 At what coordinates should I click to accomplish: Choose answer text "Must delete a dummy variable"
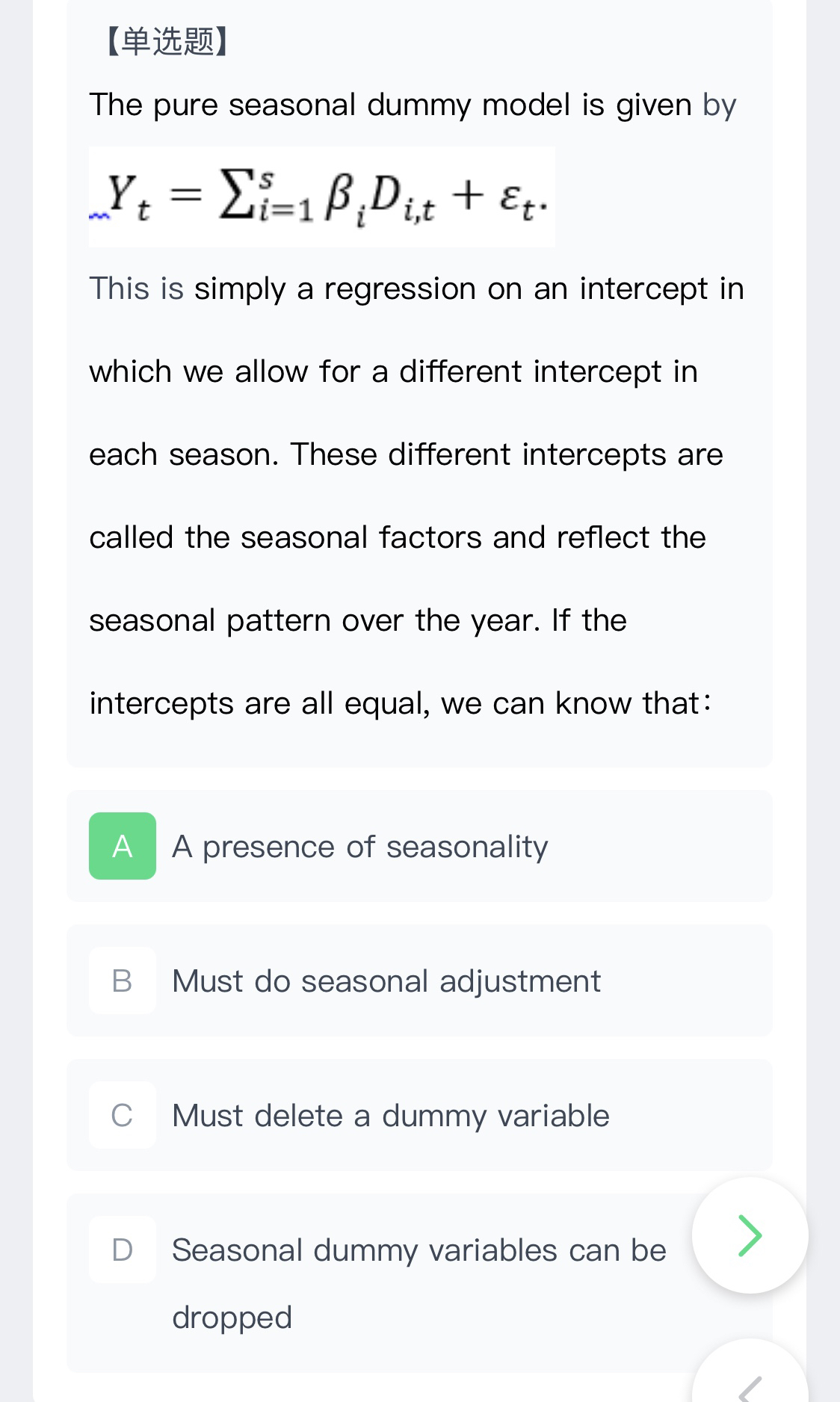pos(390,1116)
